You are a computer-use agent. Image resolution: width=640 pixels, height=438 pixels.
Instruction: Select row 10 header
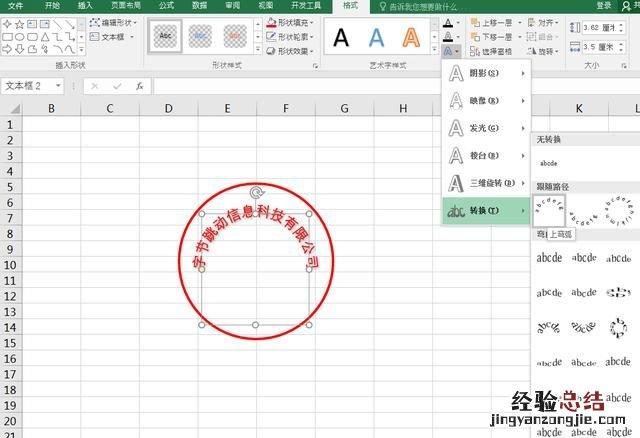tap(10, 265)
